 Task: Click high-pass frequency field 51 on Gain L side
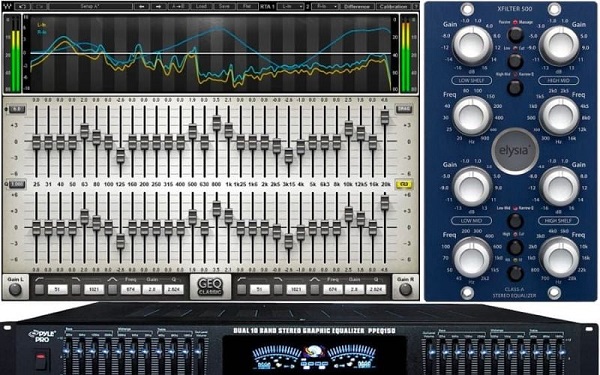click(57, 290)
